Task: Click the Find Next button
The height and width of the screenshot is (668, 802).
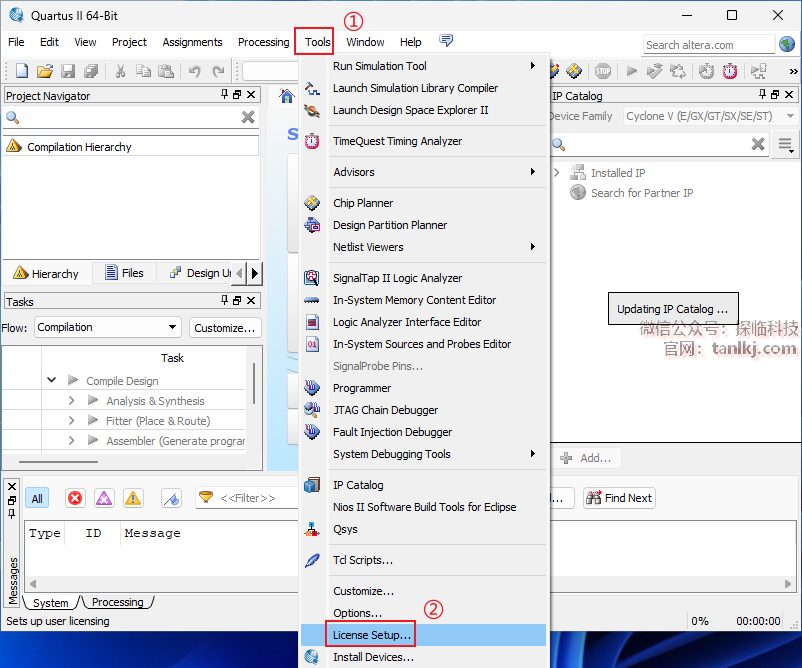Action: [x=619, y=498]
